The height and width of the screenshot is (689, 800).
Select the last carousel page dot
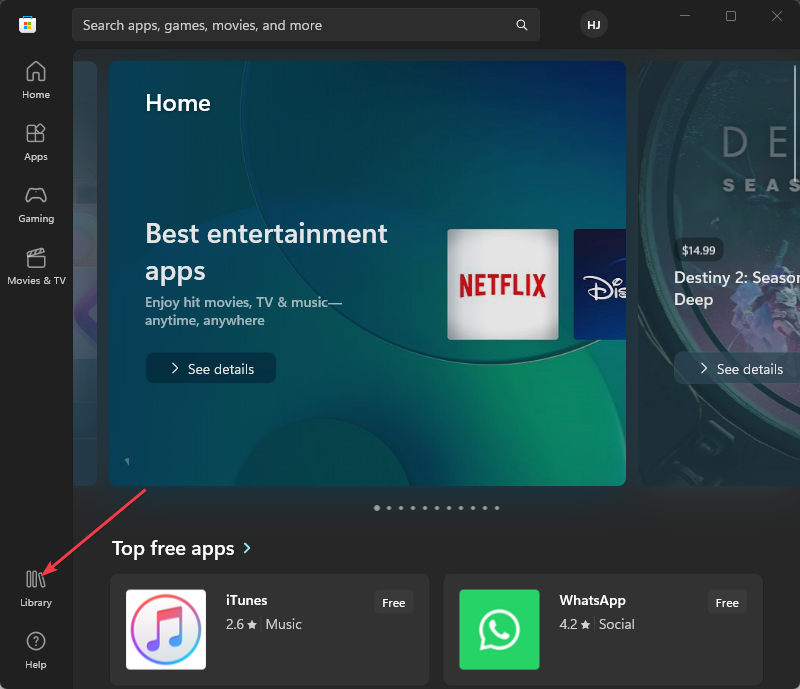coord(497,508)
